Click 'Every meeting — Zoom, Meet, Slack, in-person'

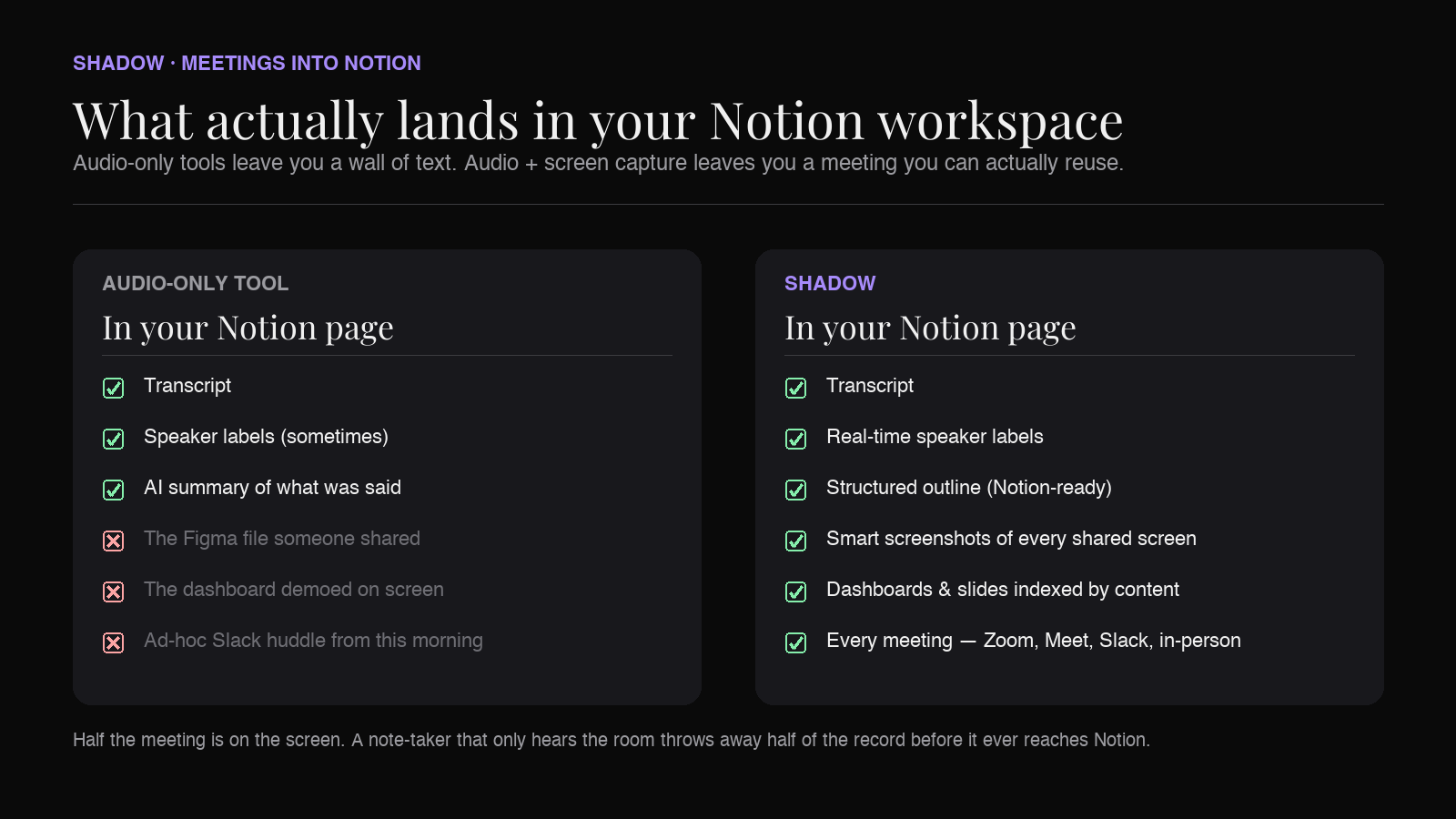[1034, 641]
